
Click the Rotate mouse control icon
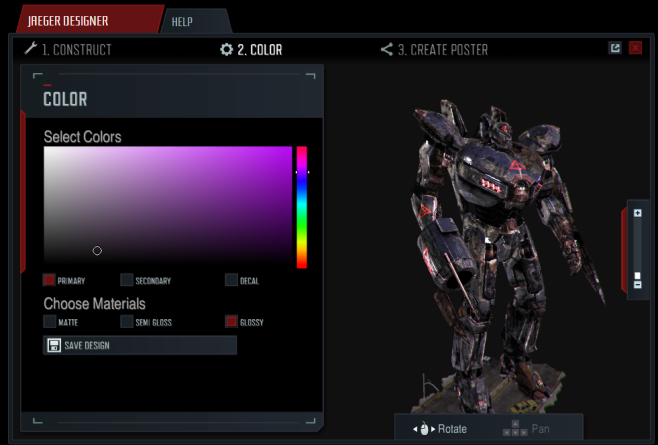pos(424,429)
